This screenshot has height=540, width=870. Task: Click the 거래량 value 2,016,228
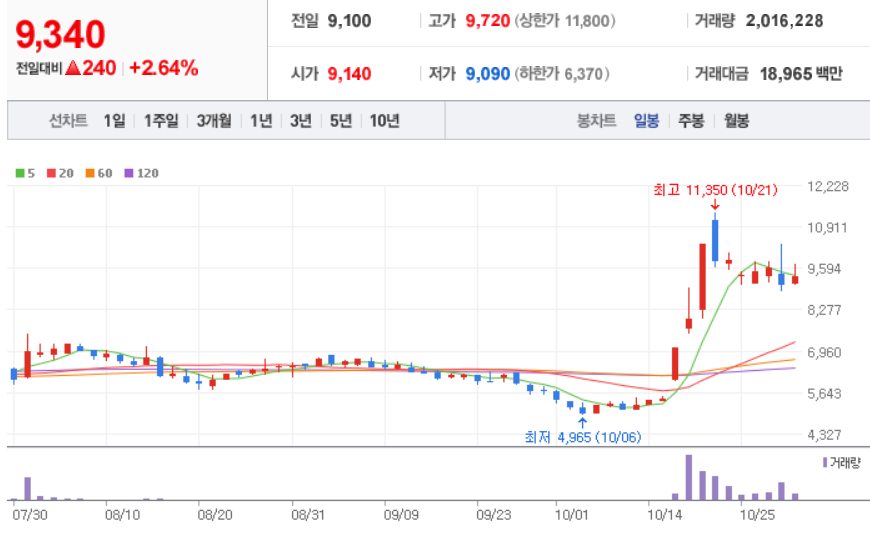[x=785, y=21]
